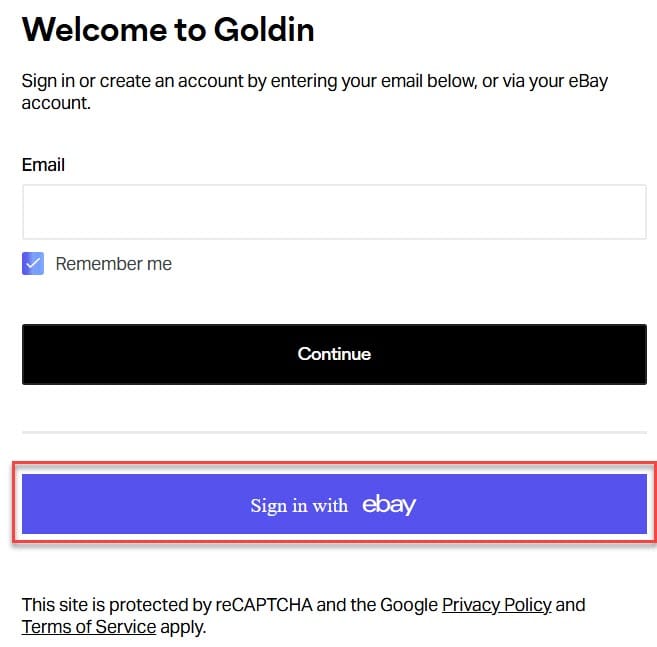This screenshot has height=647, width=657.
Task: Click the word "Goldin" in the title
Action: coord(264,30)
